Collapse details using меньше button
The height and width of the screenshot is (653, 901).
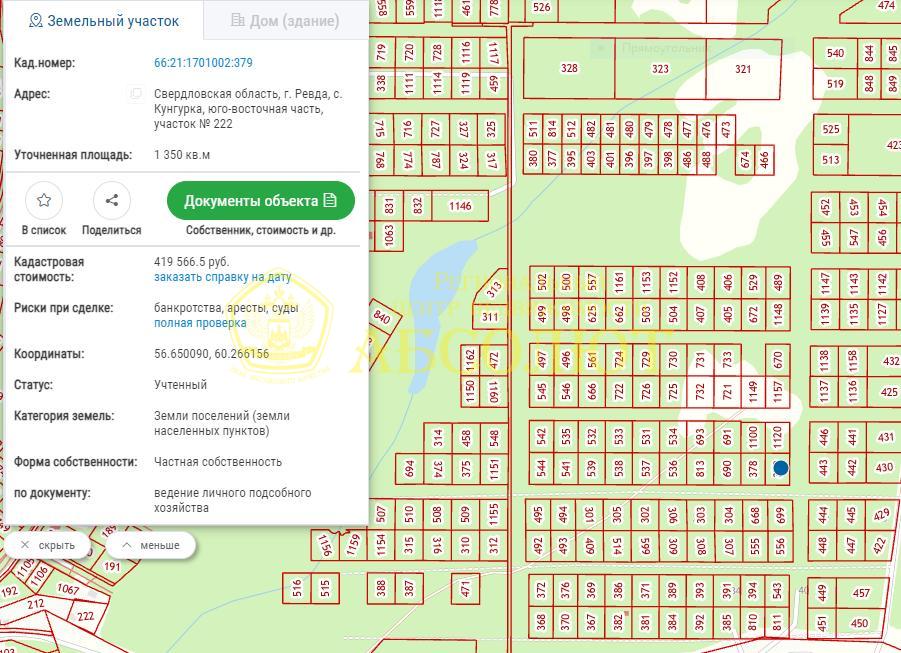(x=151, y=545)
